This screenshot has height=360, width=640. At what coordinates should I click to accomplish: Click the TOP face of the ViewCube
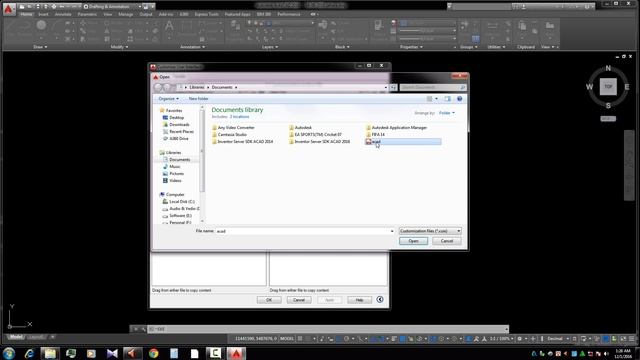click(608, 87)
